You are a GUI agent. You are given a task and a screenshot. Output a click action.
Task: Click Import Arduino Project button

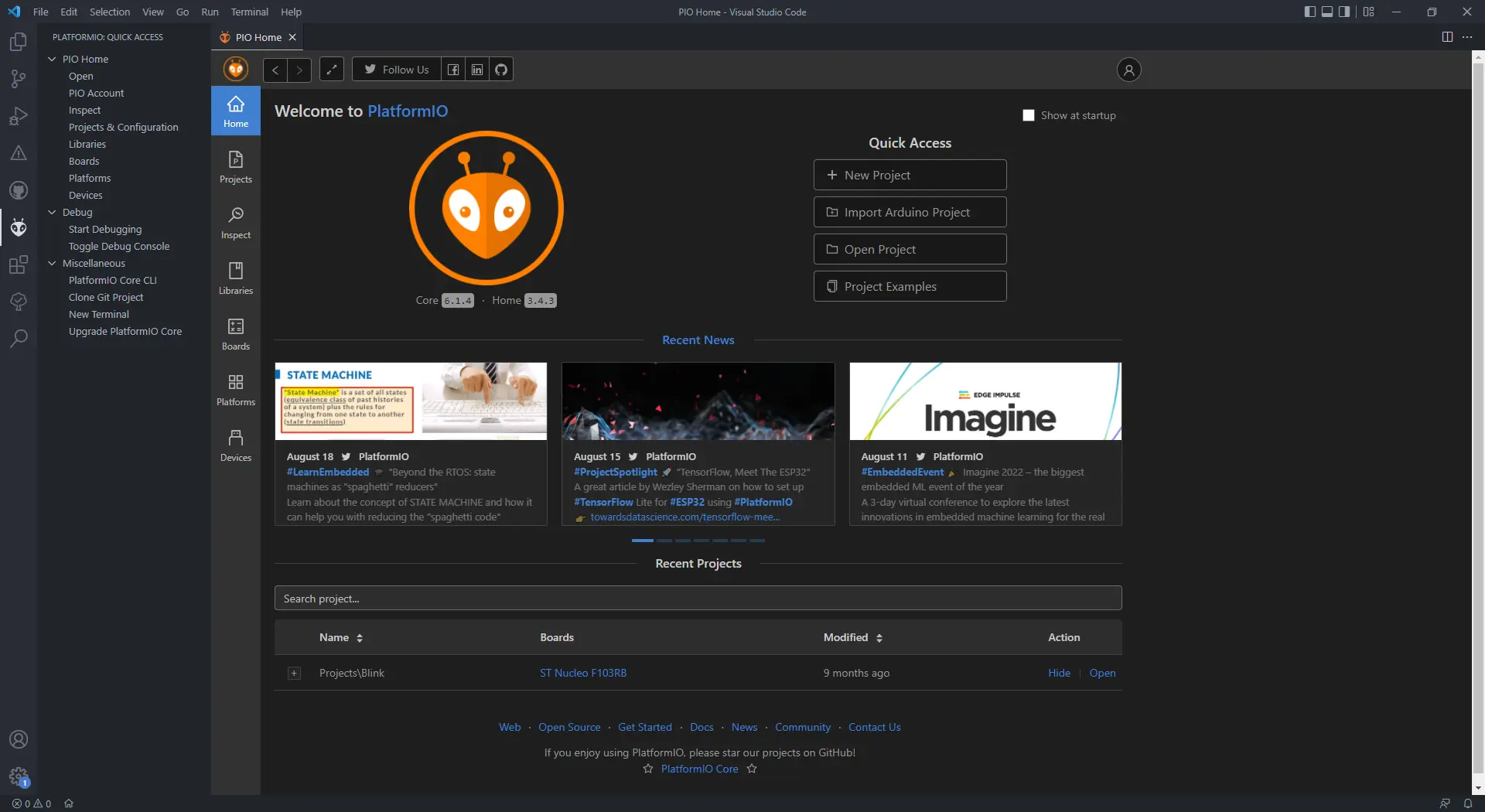click(910, 212)
